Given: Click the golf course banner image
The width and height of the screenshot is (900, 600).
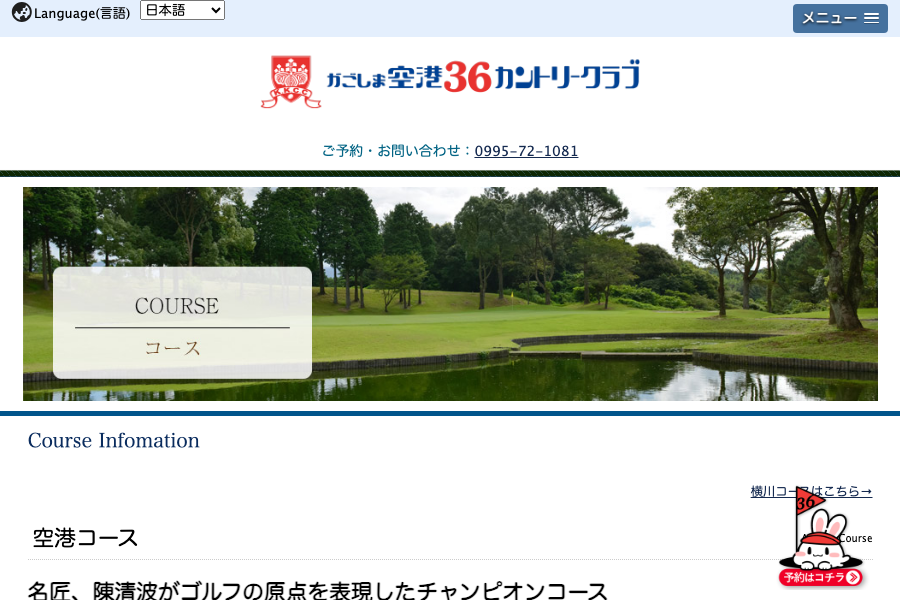Looking at the screenshot, I should click(450, 294).
